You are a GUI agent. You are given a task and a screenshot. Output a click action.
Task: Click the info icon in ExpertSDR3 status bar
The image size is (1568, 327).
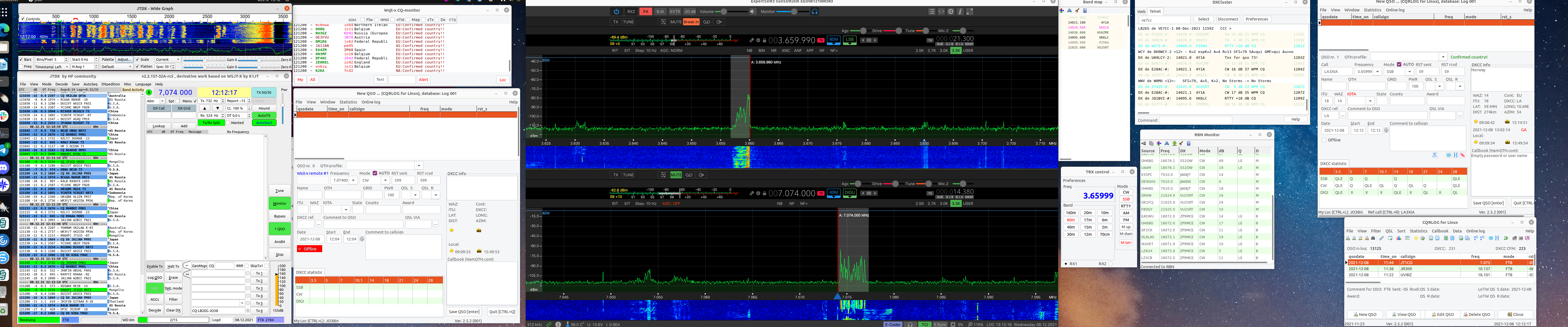click(558, 325)
